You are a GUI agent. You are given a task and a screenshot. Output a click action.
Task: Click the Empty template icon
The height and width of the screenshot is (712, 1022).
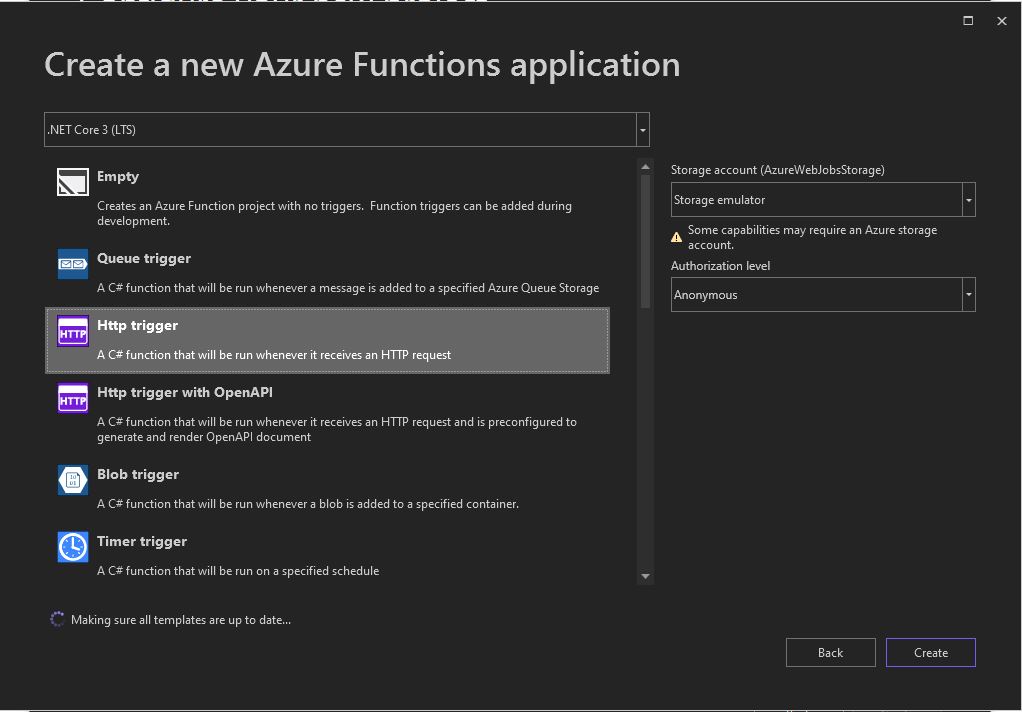coord(73,181)
